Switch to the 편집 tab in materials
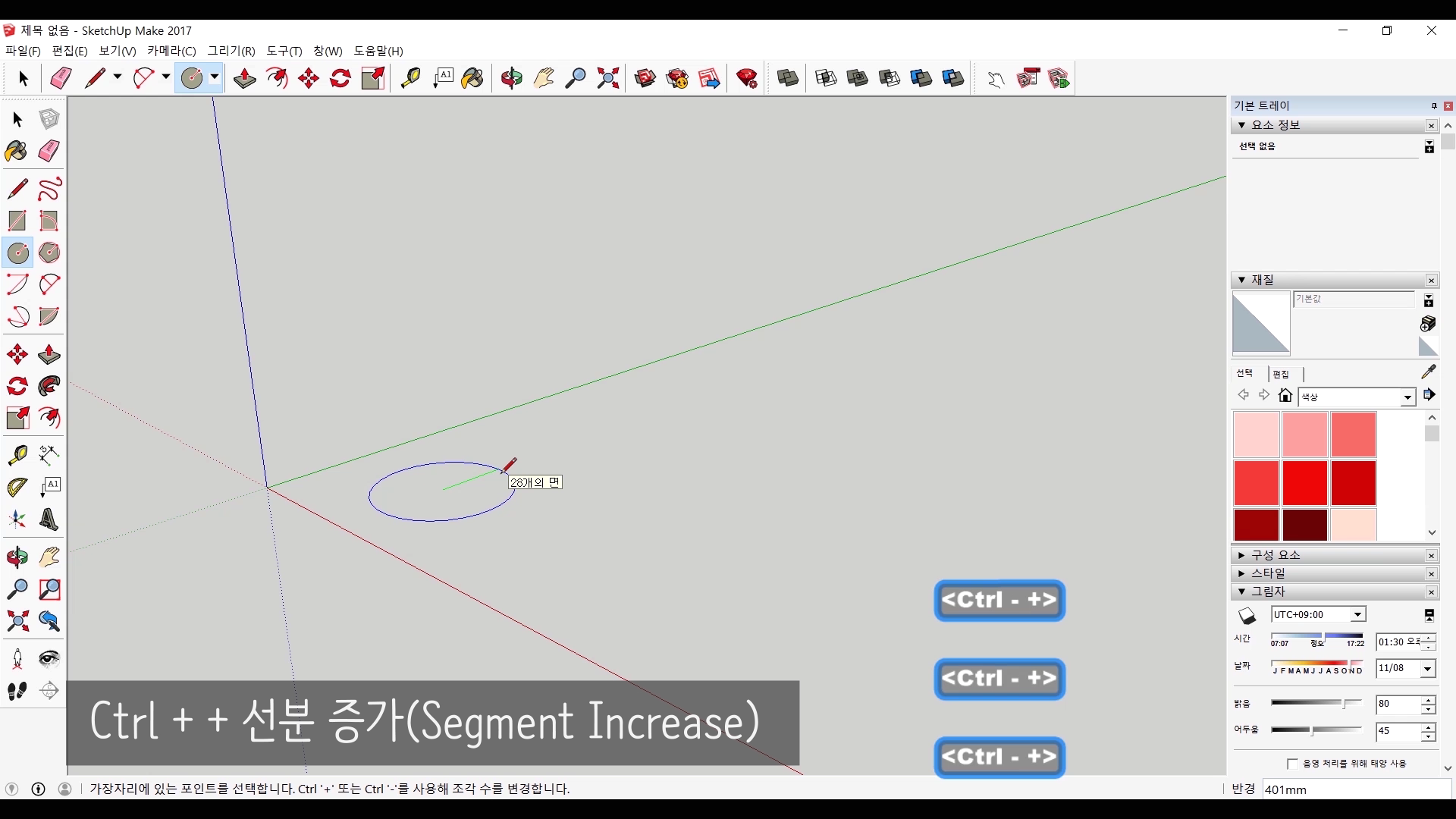Viewport: 1456px width, 819px height. [1281, 374]
